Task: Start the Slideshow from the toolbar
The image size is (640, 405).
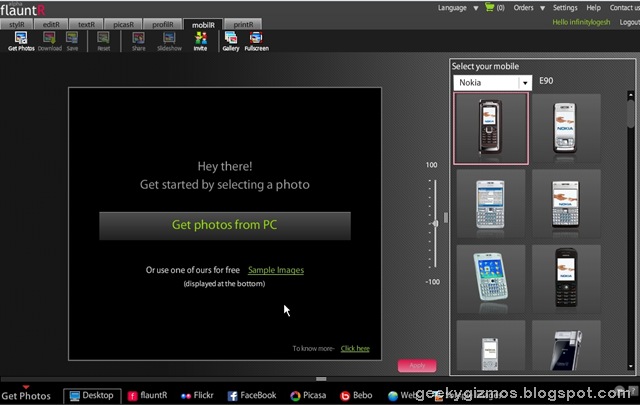Action: coord(169,41)
